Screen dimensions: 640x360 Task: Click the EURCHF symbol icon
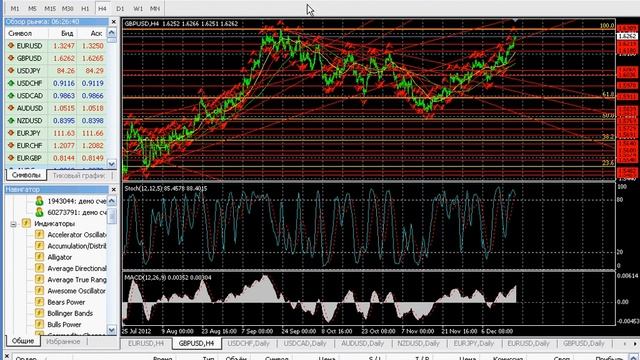(11, 145)
